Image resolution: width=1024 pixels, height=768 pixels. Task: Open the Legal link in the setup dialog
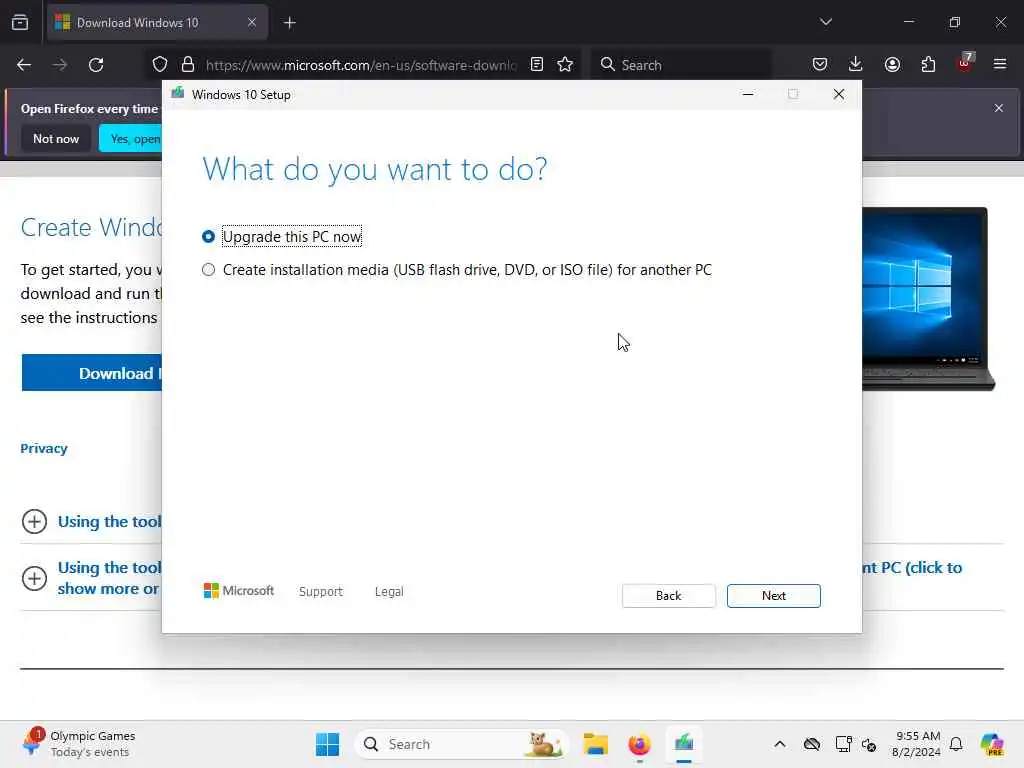[x=389, y=591]
